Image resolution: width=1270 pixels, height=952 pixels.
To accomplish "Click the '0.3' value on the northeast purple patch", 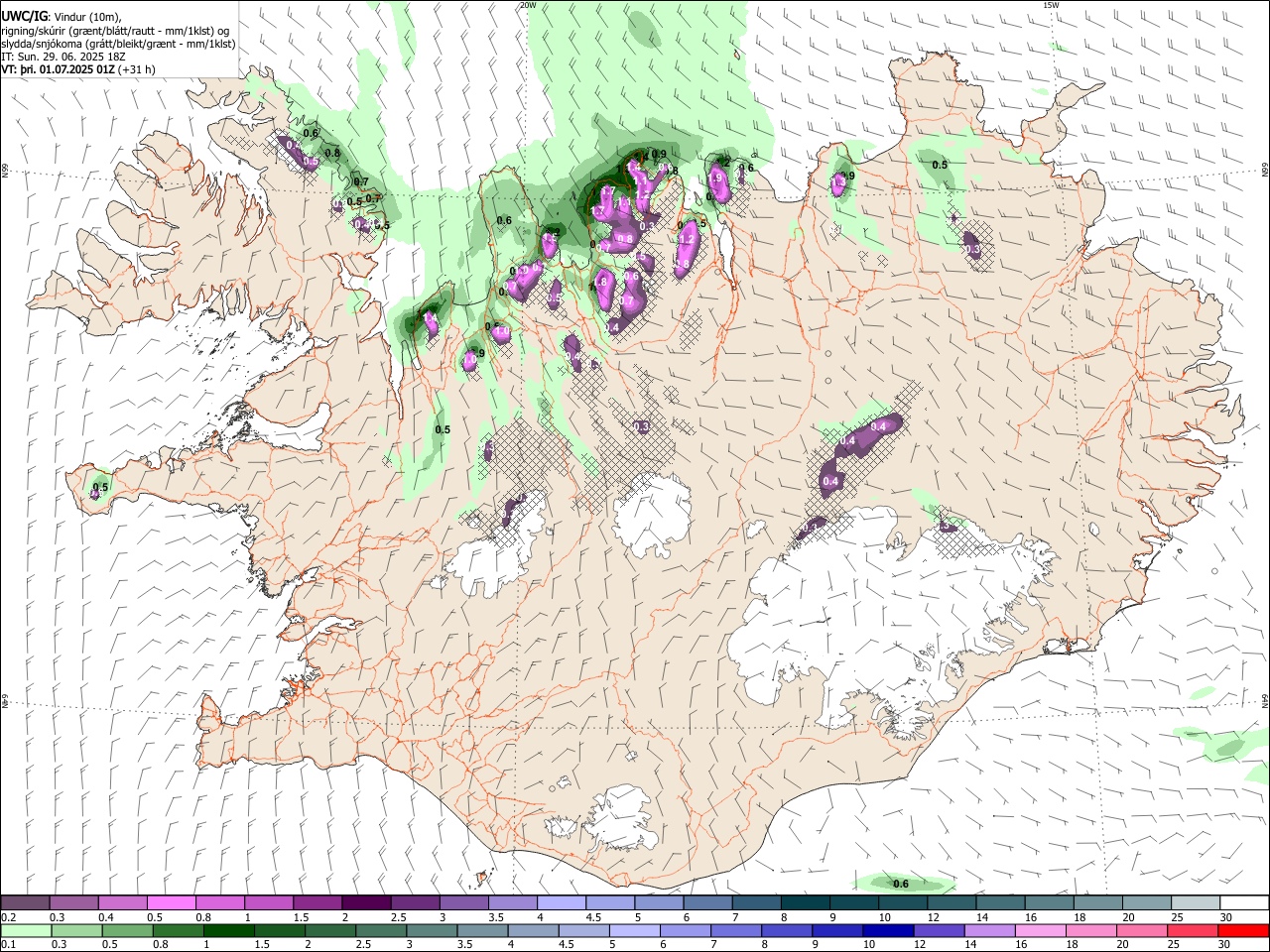I will pyautogui.click(x=972, y=250).
